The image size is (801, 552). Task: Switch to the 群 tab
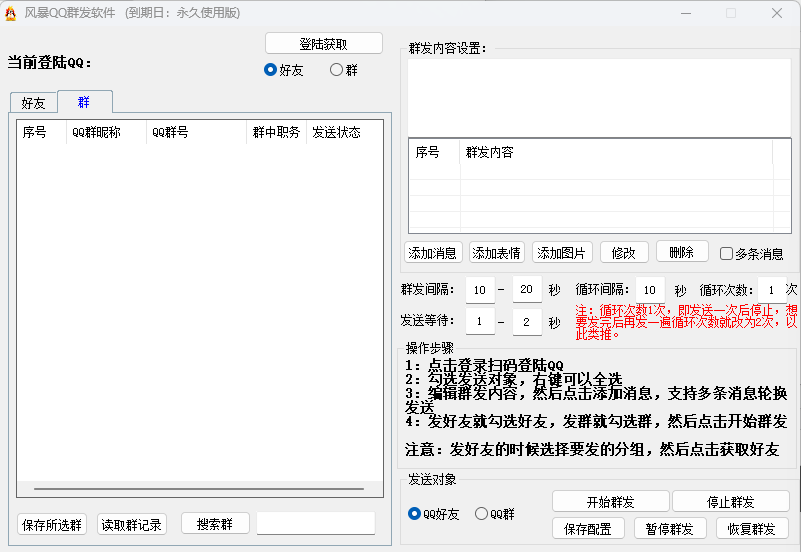pos(84,102)
